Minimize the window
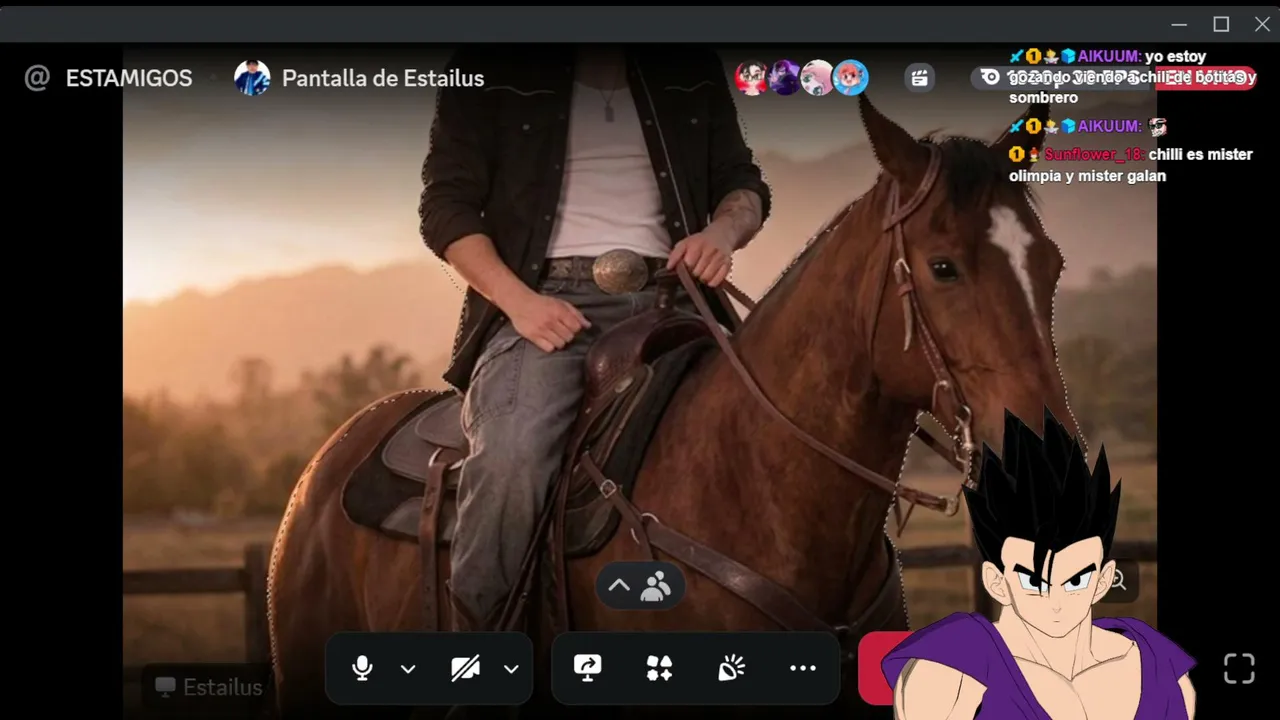Image resolution: width=1280 pixels, height=720 pixels. [1179, 24]
